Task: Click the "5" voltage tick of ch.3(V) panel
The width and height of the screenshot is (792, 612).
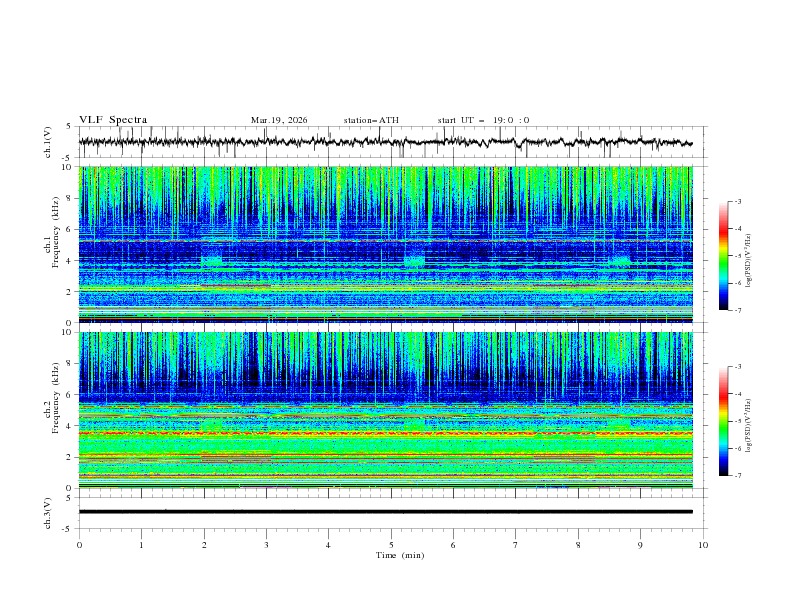Action: [x=69, y=498]
